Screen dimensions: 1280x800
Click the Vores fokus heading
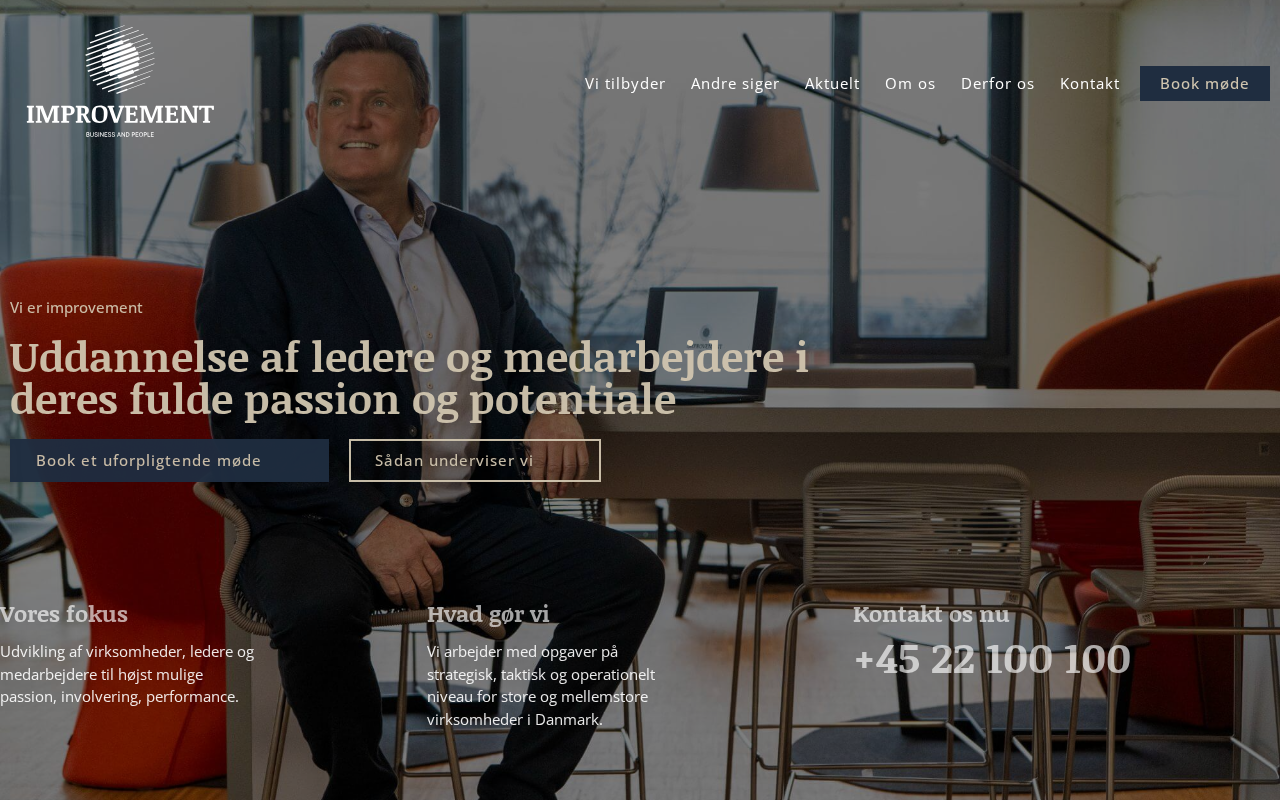click(64, 614)
